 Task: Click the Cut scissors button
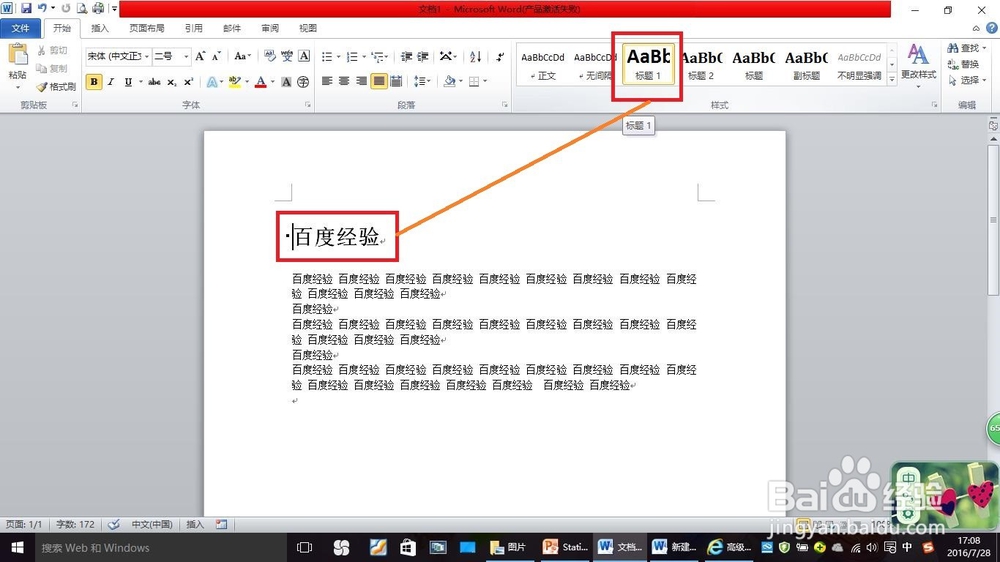click(x=52, y=50)
